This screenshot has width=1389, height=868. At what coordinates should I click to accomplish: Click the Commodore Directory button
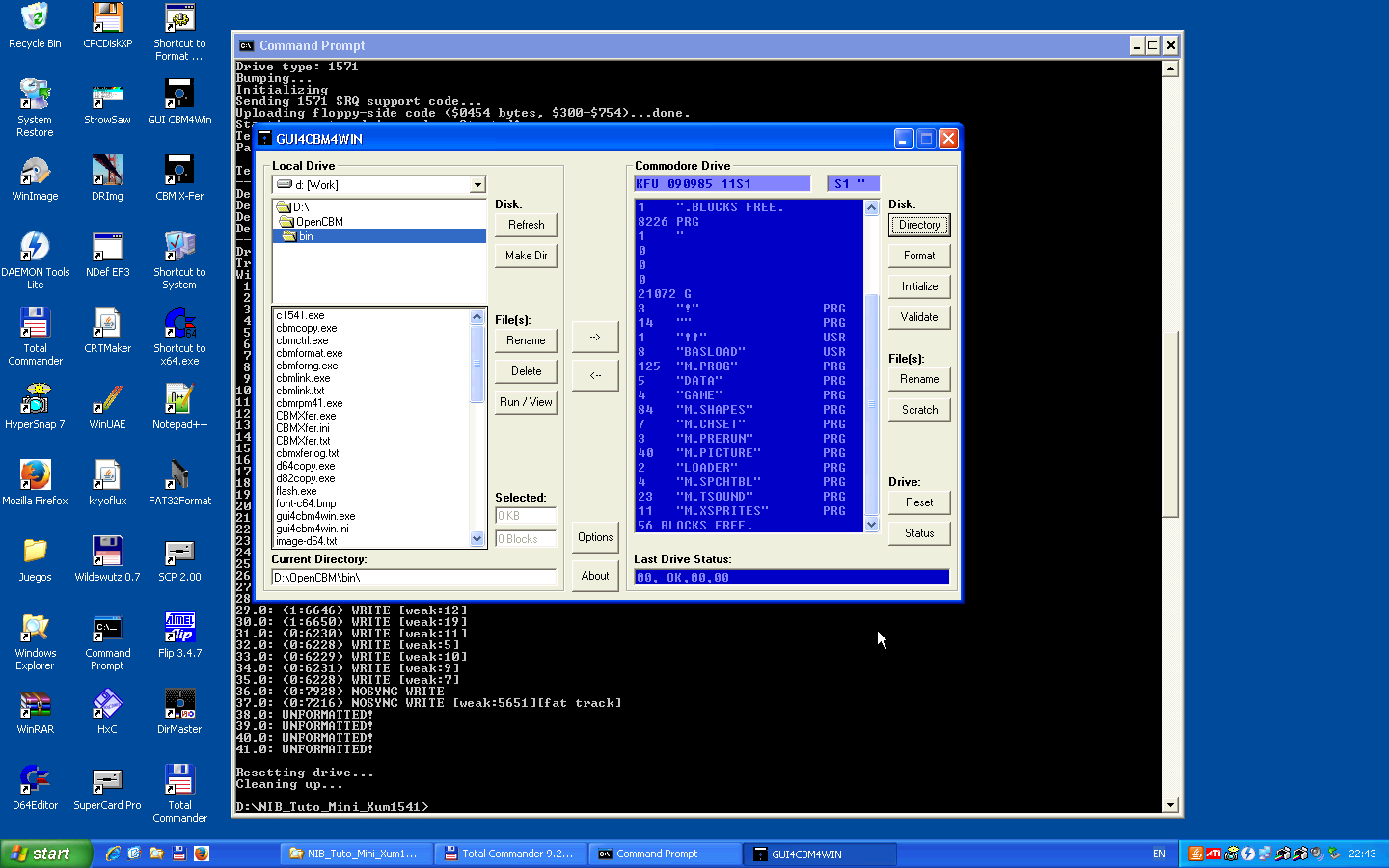click(x=919, y=225)
